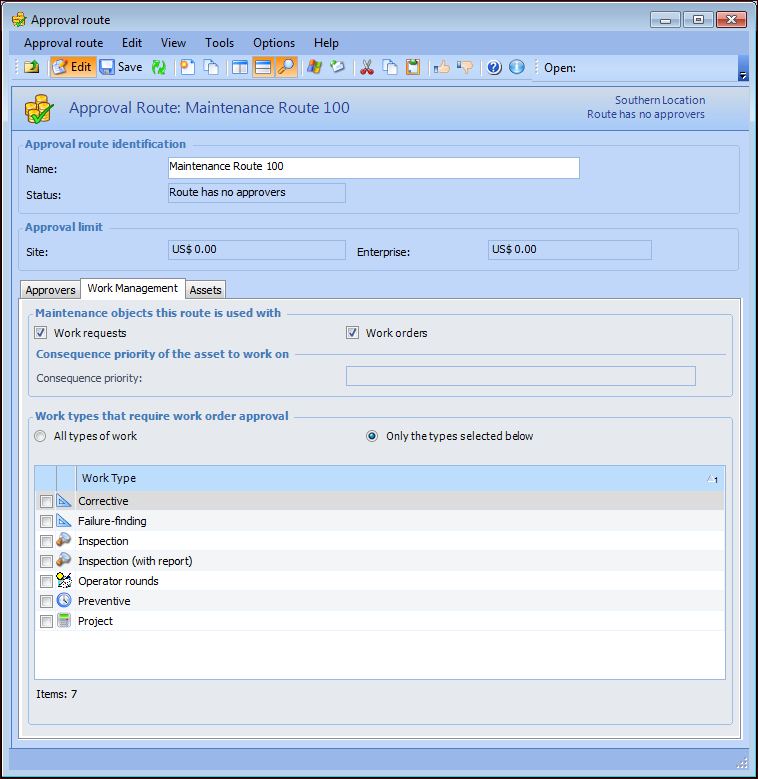Image resolution: width=758 pixels, height=779 pixels.
Task: Switch to the Assets tab
Action: tap(206, 290)
